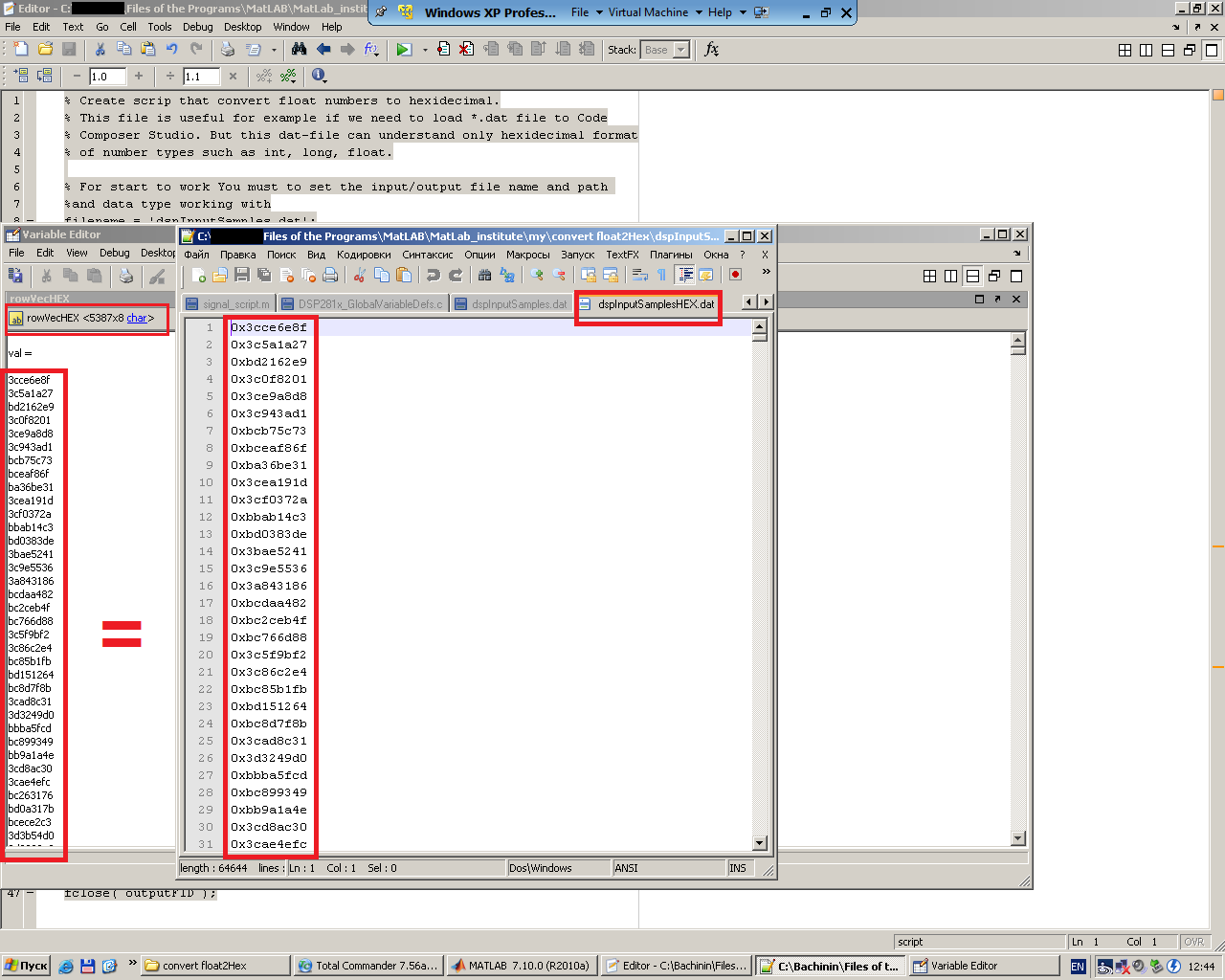
Task: Open Плагины menu in Notepad++
Action: [671, 255]
